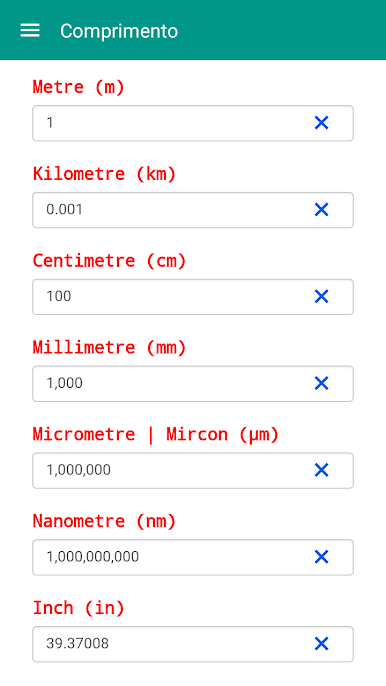Click the Inch (in) label
The image size is (386, 686).
tap(79, 608)
